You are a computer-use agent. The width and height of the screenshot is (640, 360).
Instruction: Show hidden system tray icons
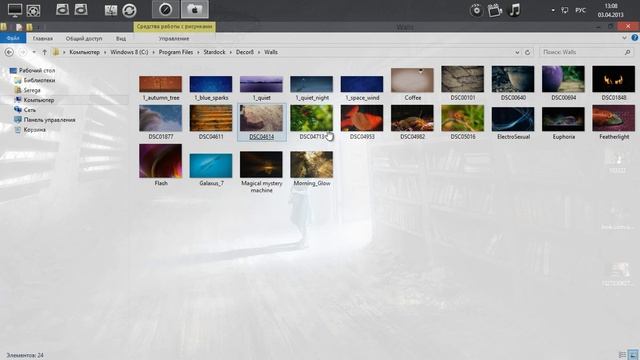tap(553, 10)
